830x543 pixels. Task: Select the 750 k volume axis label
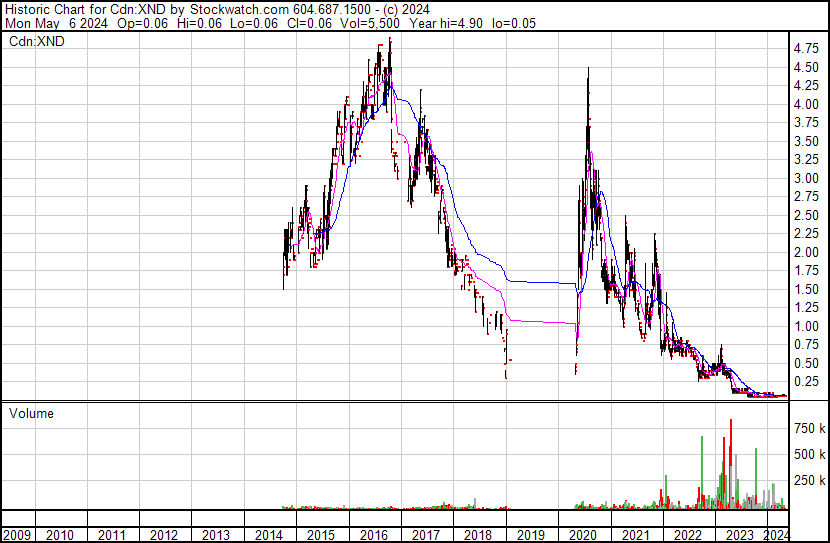pyautogui.click(x=808, y=428)
